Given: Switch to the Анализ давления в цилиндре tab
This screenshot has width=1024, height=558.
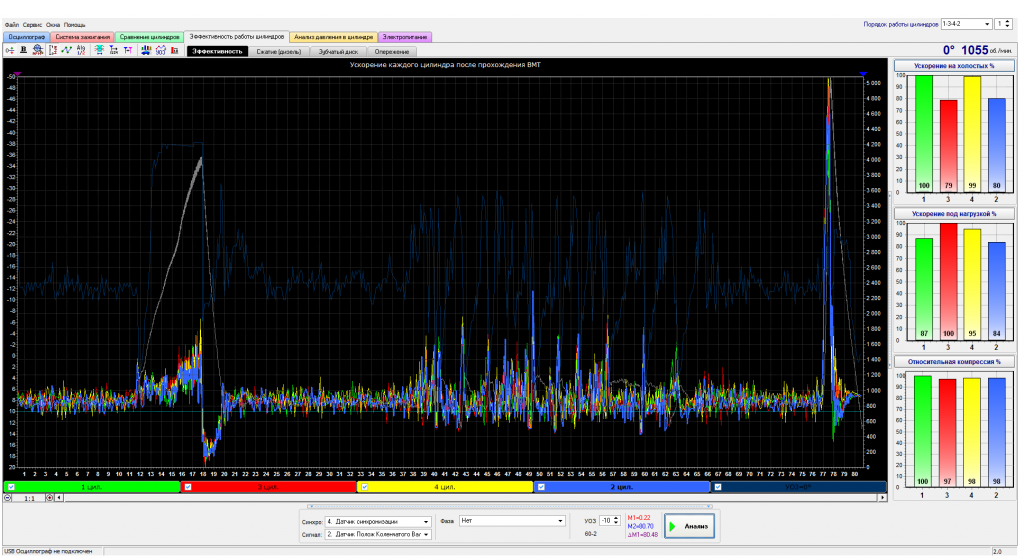Looking at the screenshot, I should [334, 37].
